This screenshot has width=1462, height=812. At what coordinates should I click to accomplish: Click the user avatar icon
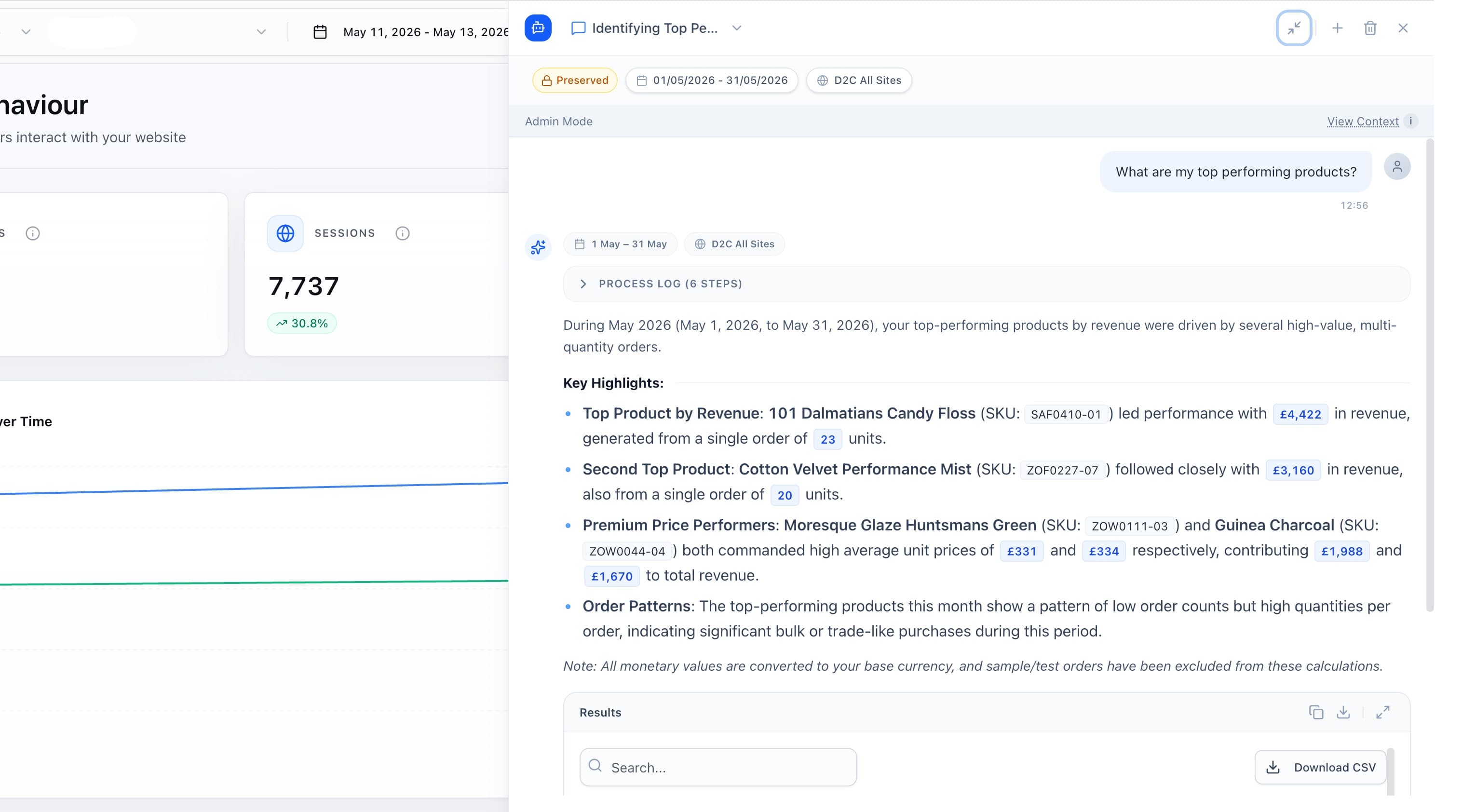tap(1397, 167)
